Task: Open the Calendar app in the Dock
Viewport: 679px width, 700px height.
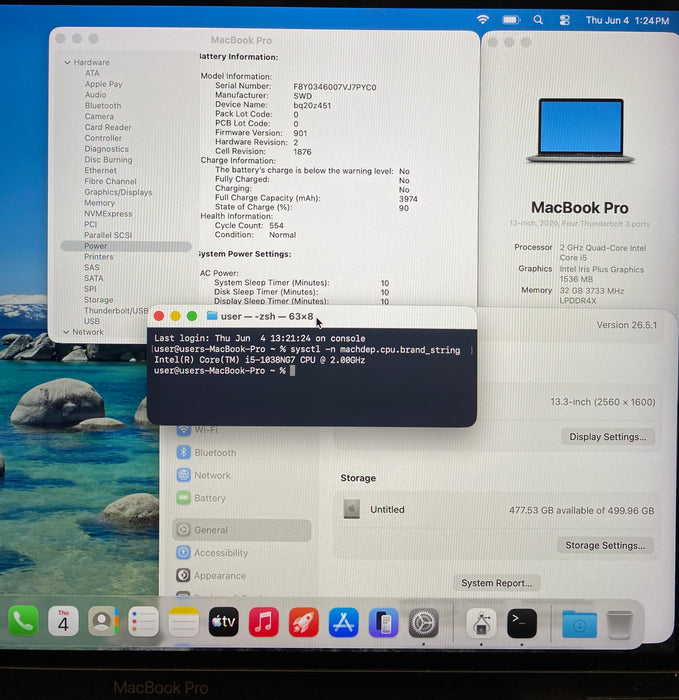Action: click(63, 621)
